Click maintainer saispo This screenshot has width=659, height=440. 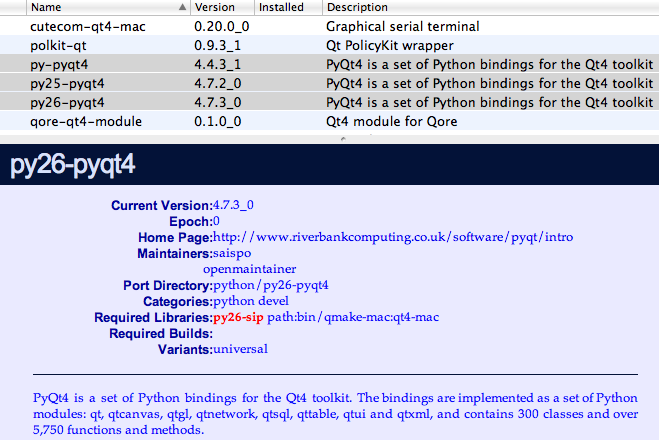tap(232, 253)
